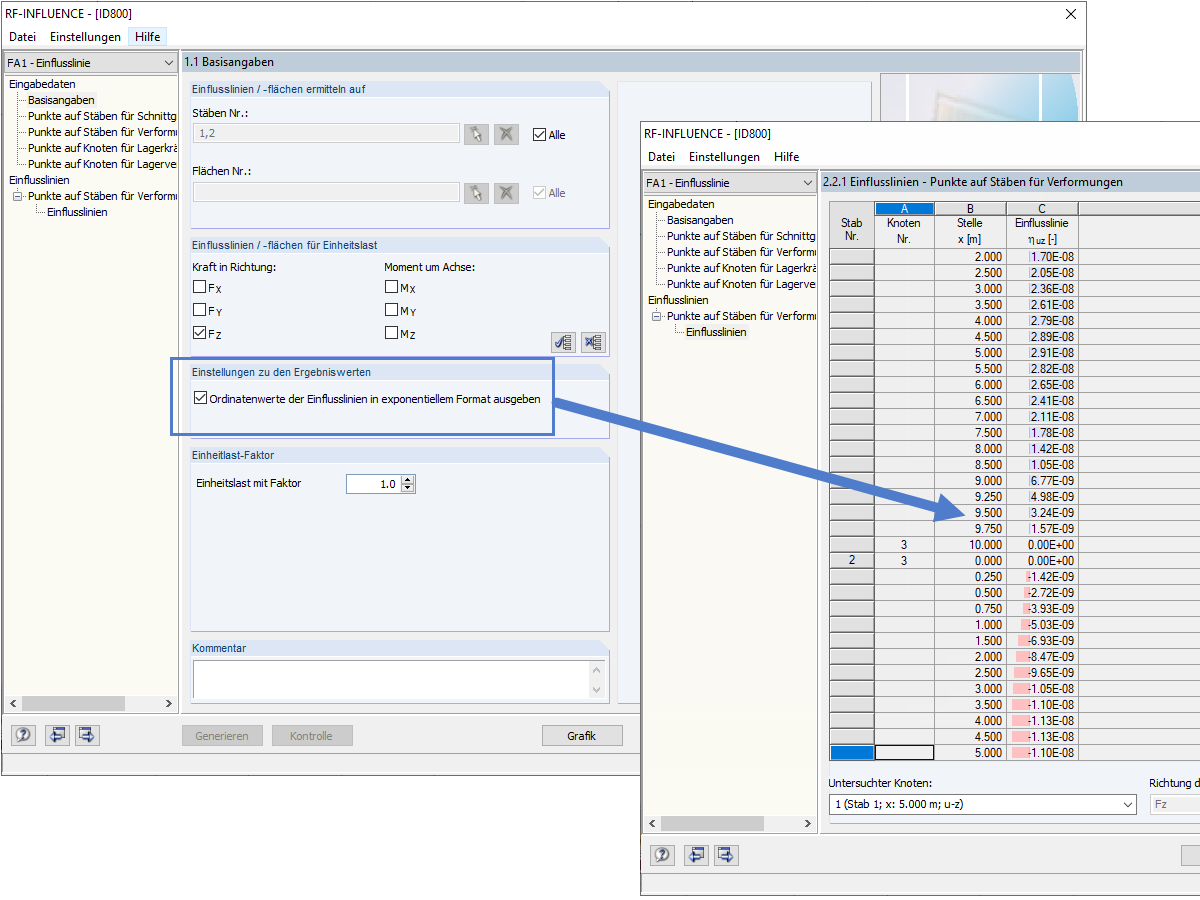Select column A header in results table
The height and width of the screenshot is (900, 1200).
point(904,208)
